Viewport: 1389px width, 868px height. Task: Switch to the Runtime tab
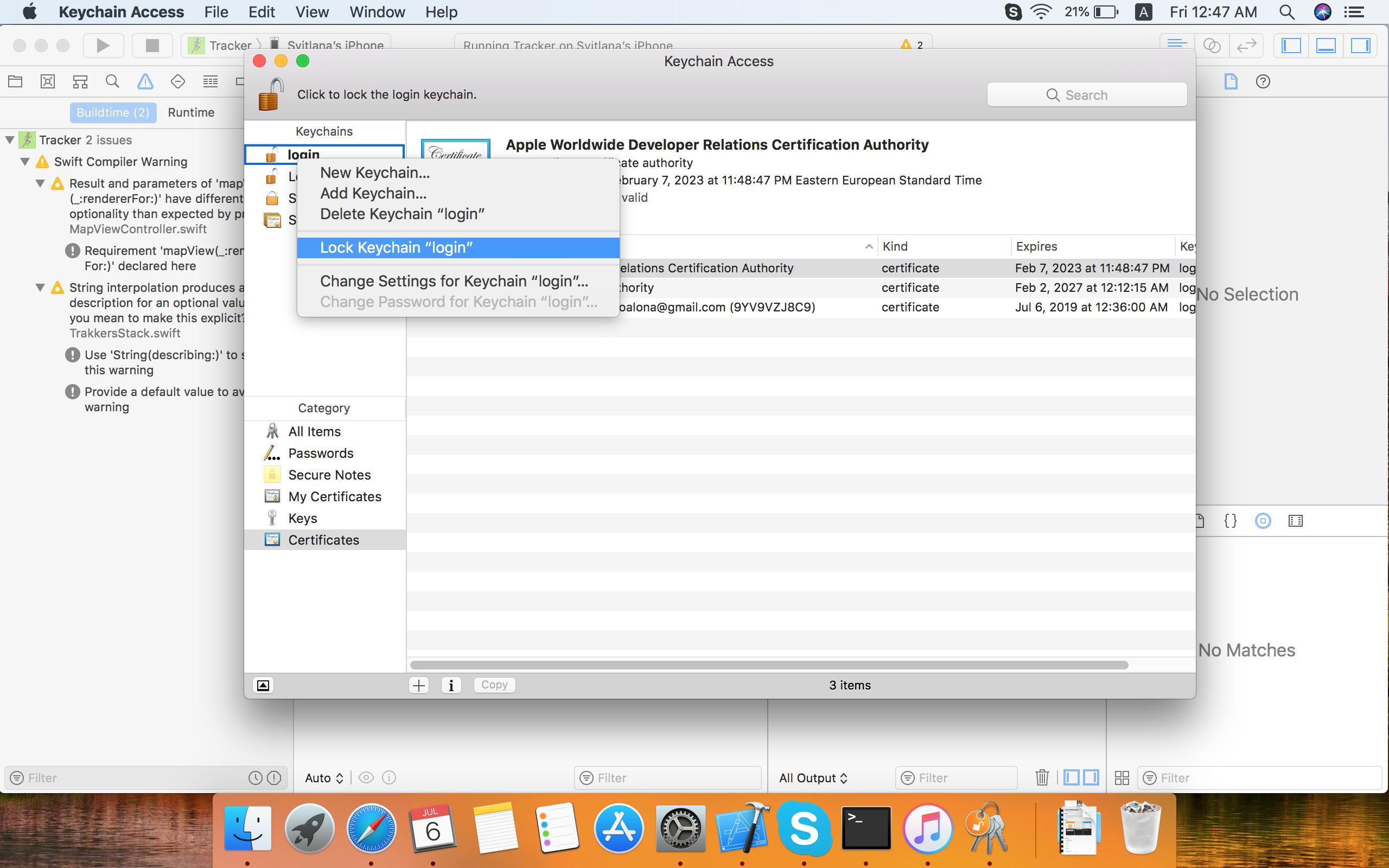pos(191,112)
